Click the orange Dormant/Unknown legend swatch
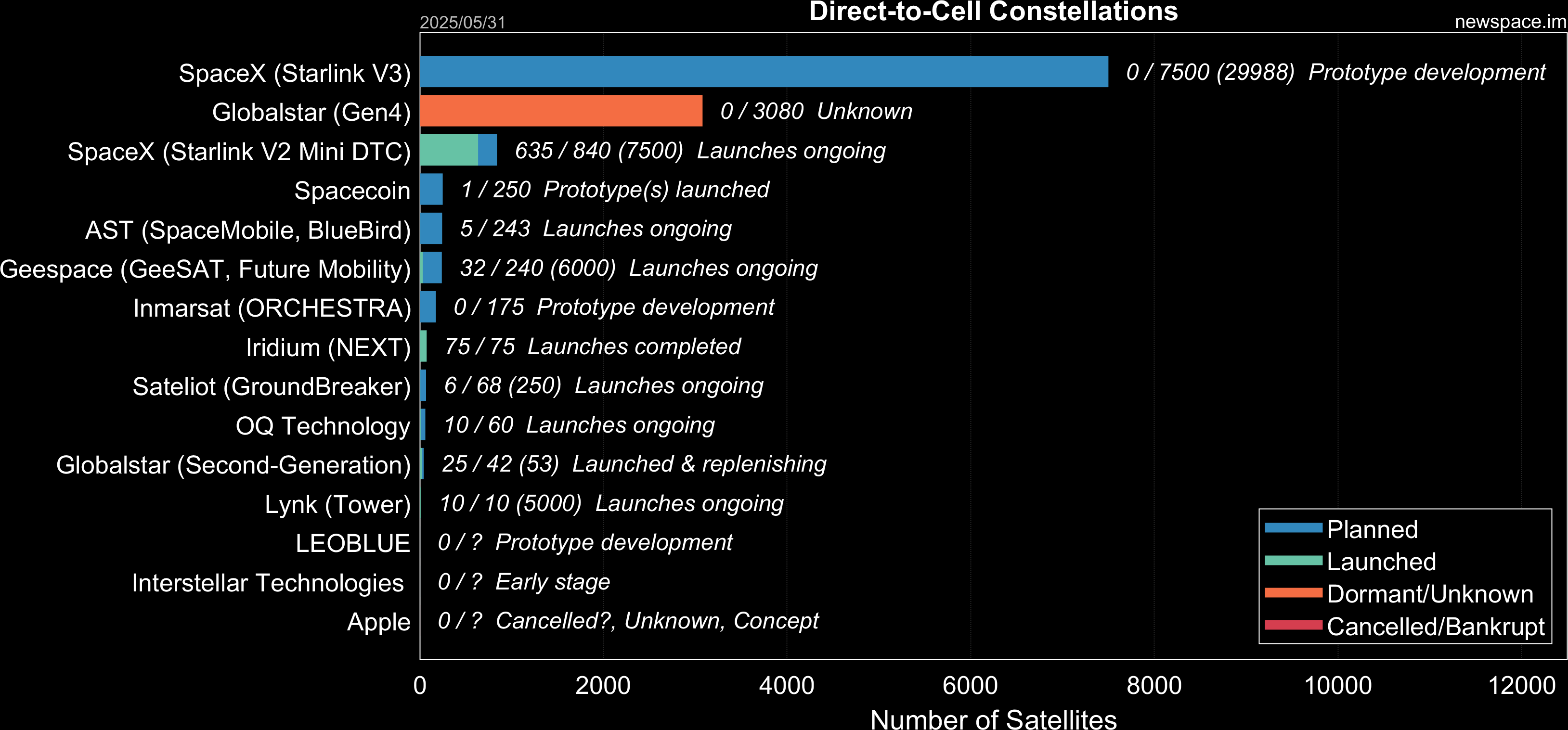 pyautogui.click(x=1294, y=593)
